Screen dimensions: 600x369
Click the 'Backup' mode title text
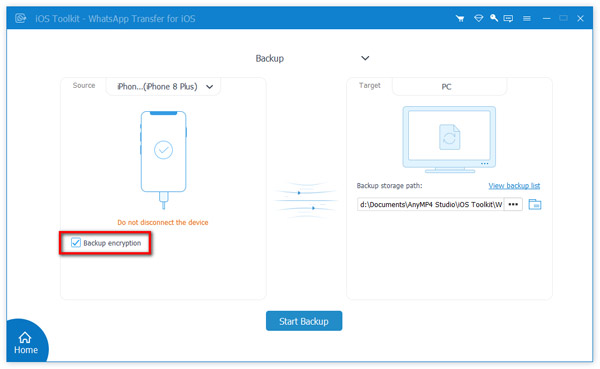pyautogui.click(x=270, y=59)
